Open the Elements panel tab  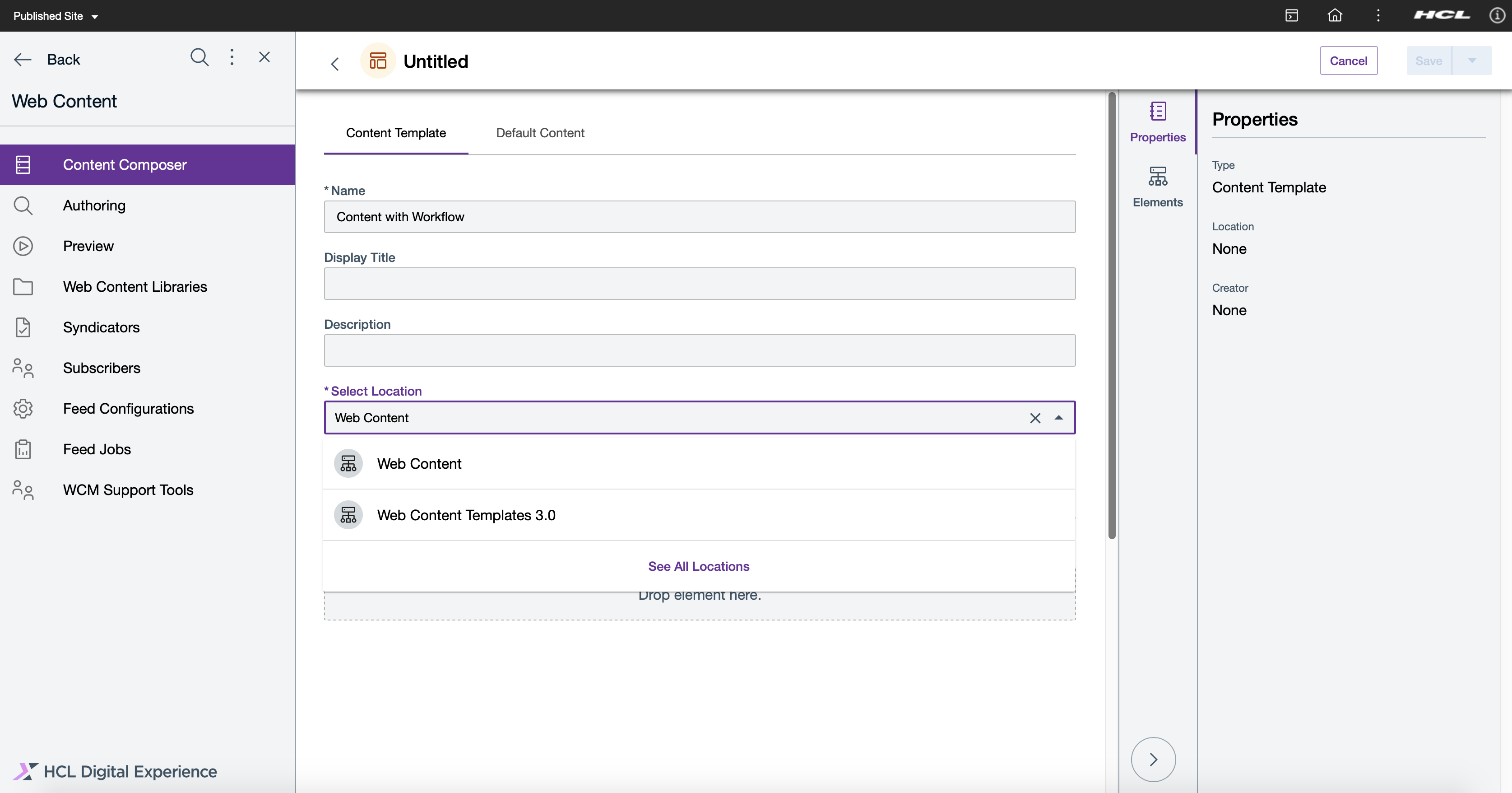[x=1158, y=187]
